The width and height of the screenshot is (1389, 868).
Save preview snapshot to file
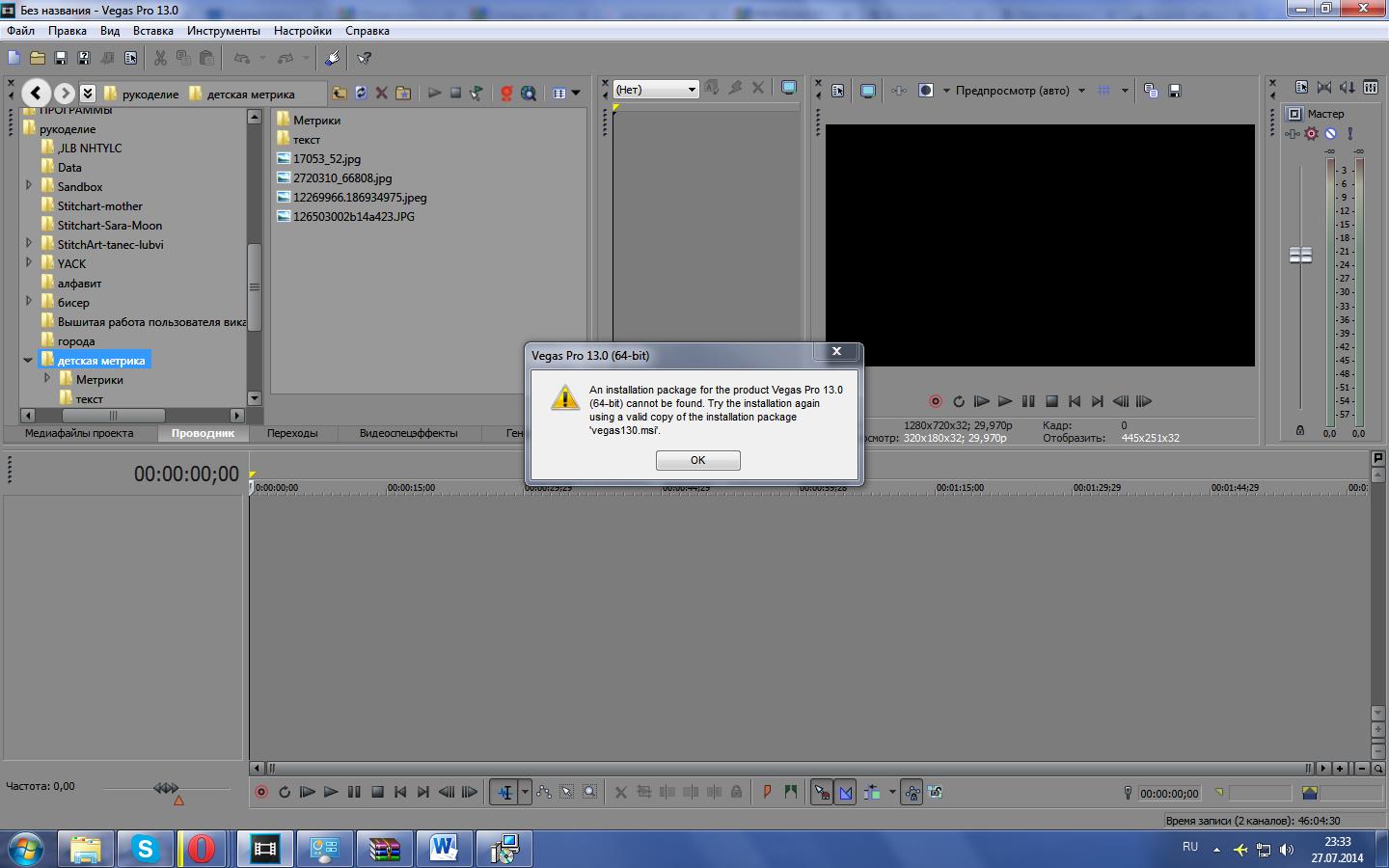(1175, 91)
